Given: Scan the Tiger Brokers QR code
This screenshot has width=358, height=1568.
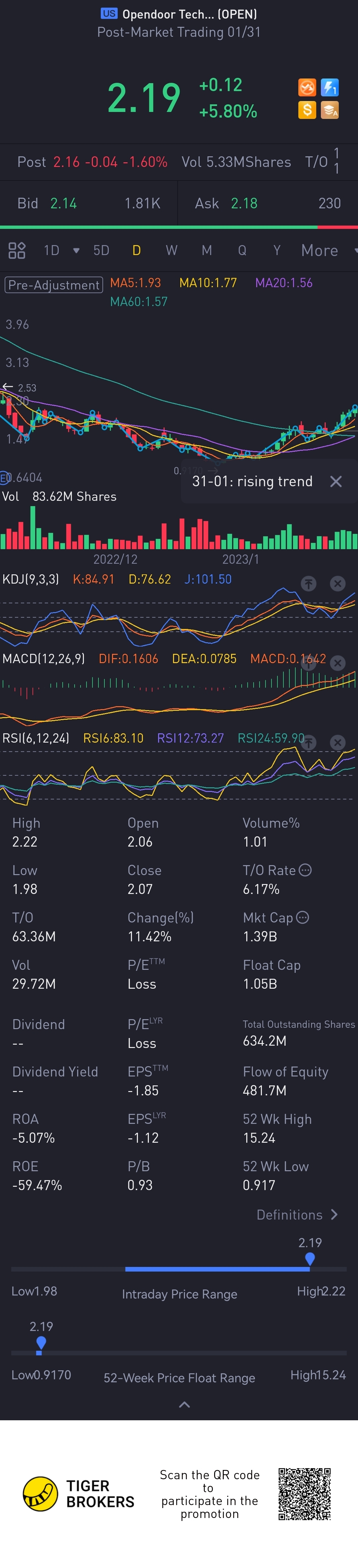Looking at the screenshot, I should click(x=304, y=1494).
